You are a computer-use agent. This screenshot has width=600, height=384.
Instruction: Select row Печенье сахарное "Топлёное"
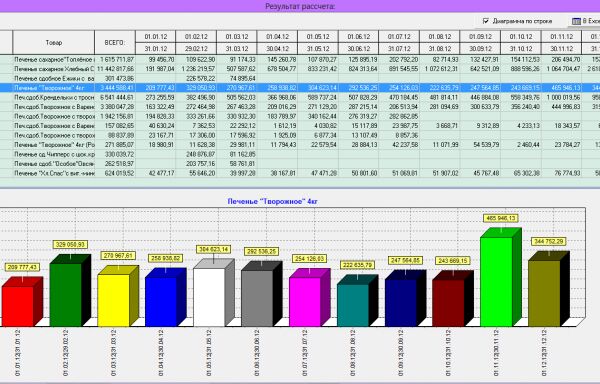click(300, 59)
